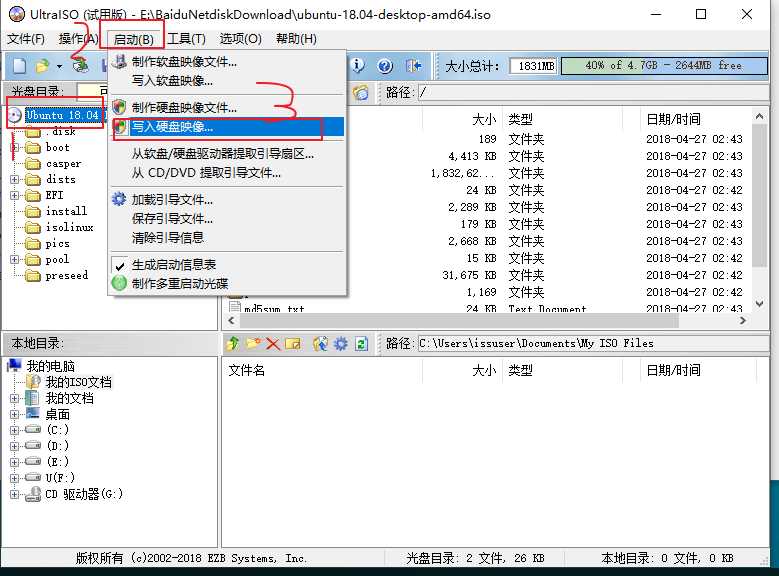This screenshot has height=576, width=779.
Task: Open the 选项(O) menu
Action: pyautogui.click(x=240, y=39)
